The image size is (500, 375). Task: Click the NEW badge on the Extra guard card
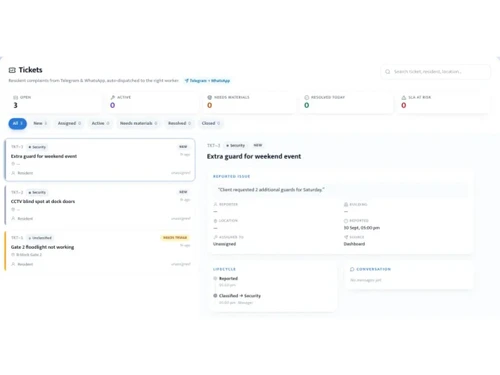point(183,147)
